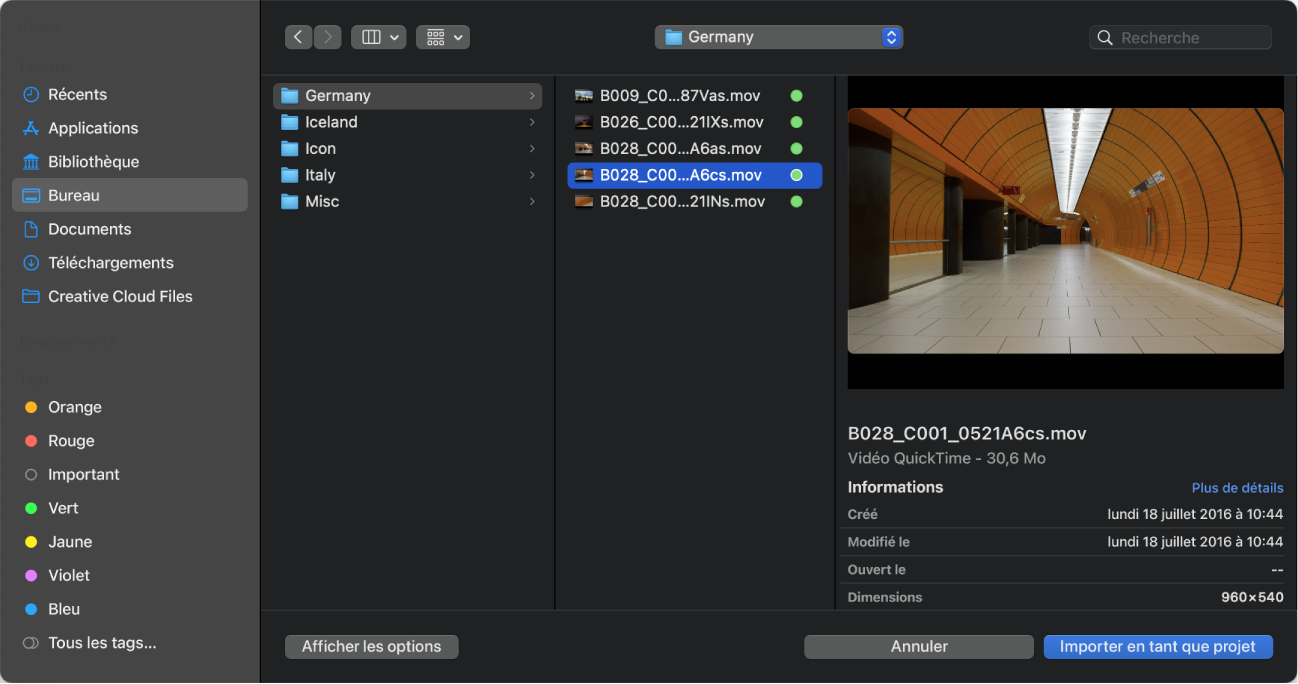This screenshot has height=684, width=1298.
Task: Click the back navigation arrow
Action: click(x=298, y=37)
